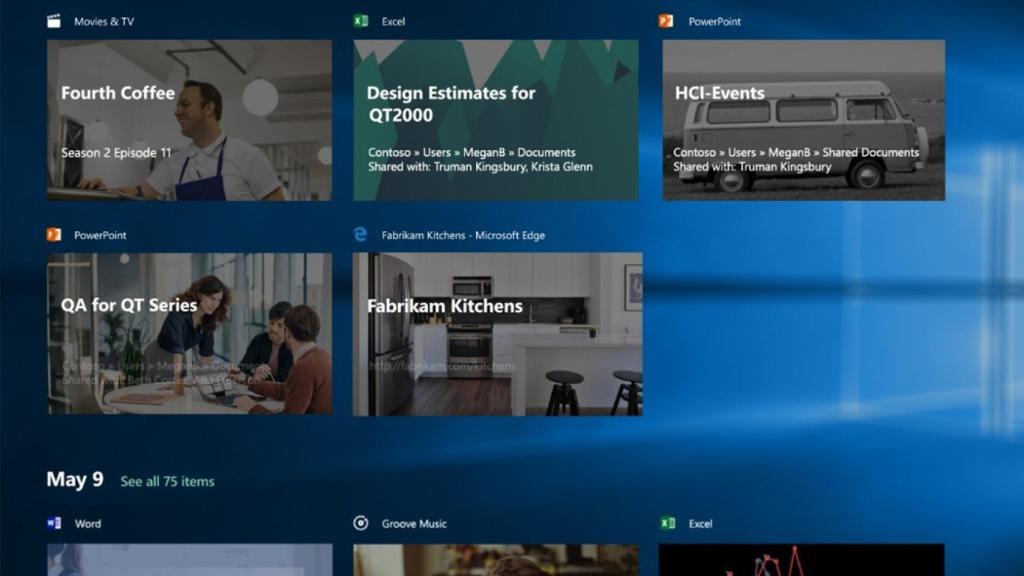Open the Fourth Coffee episode card
Screen dimensions: 1024x576
(x=190, y=120)
